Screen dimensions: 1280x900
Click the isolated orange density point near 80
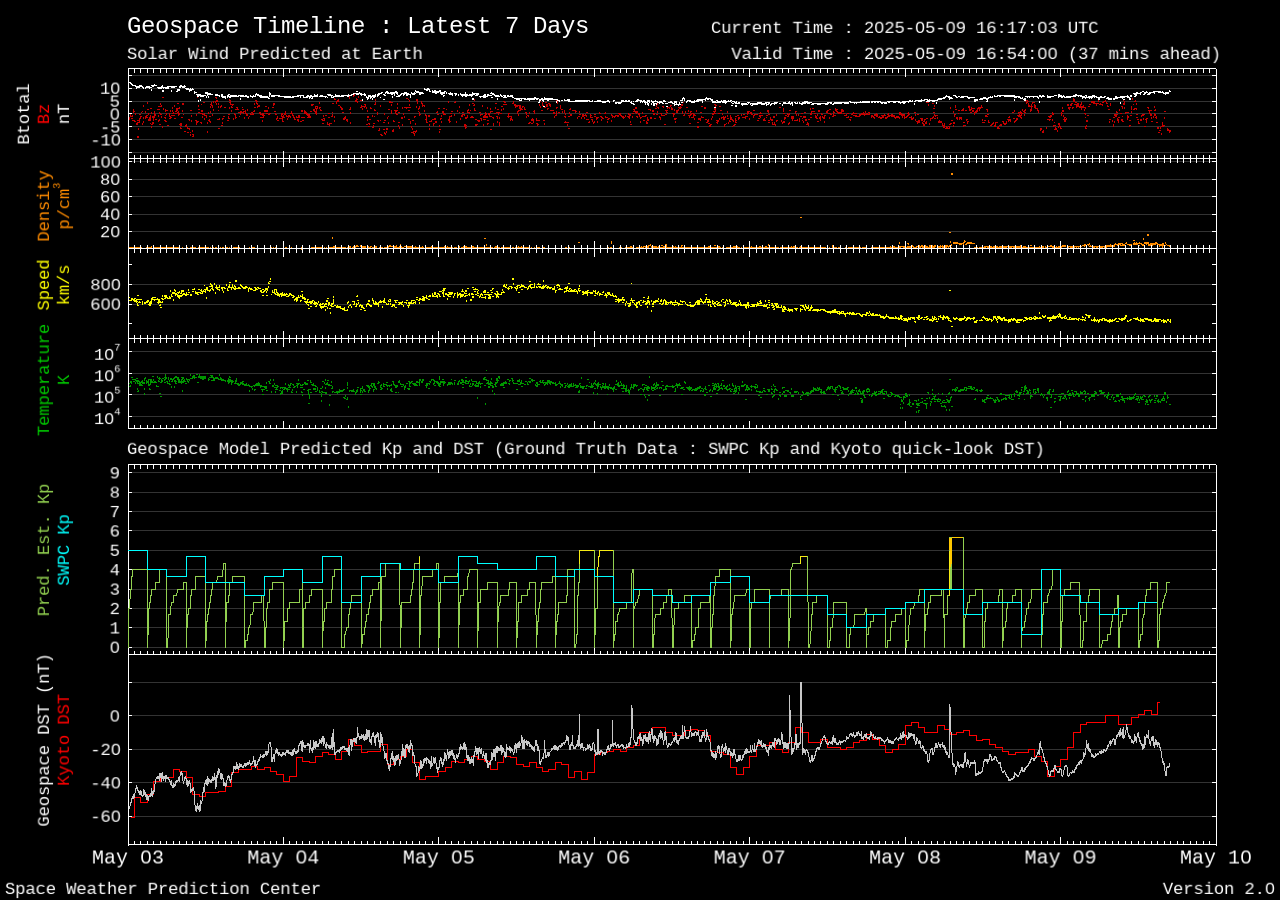(x=952, y=174)
